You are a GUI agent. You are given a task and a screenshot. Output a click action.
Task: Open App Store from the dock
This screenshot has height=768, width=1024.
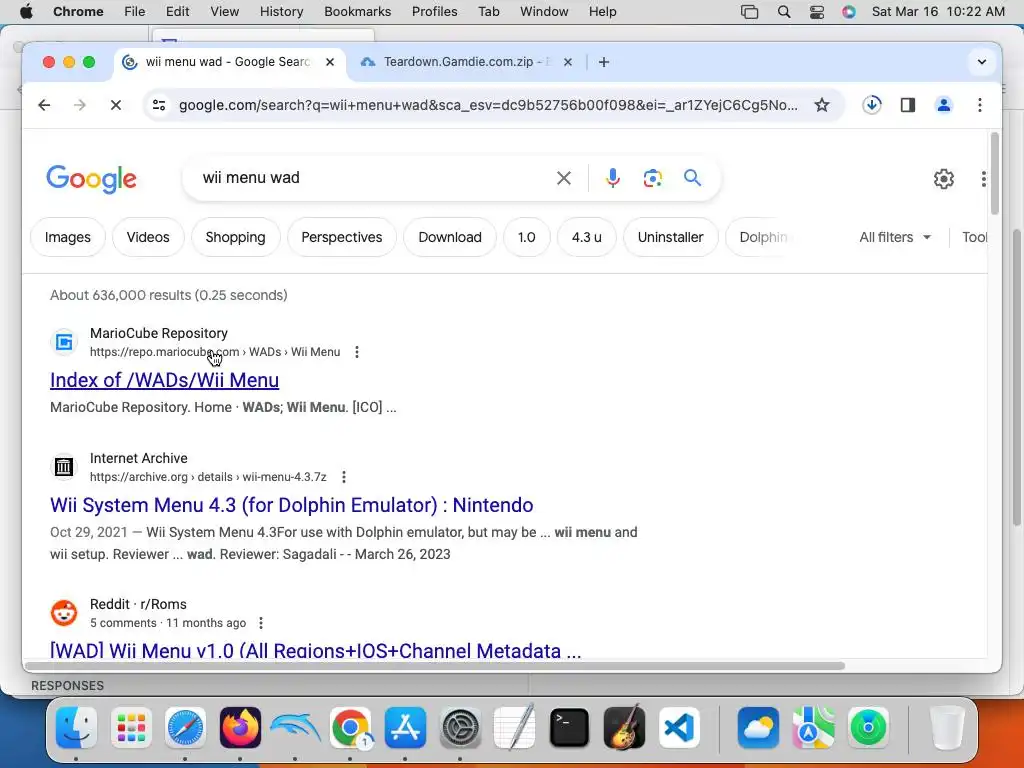tap(405, 728)
